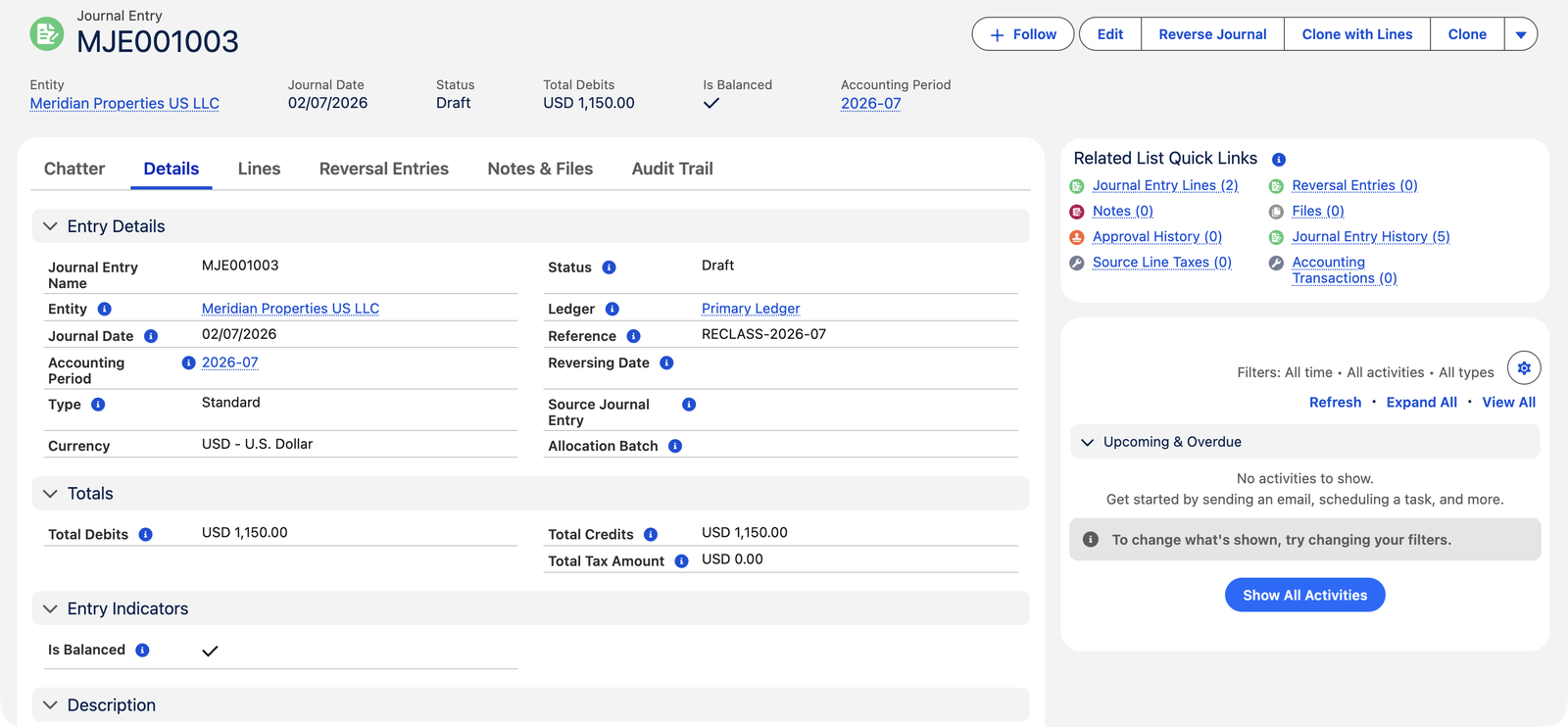The width and height of the screenshot is (1568, 727).
Task: Click the Notes red icon
Action: (x=1077, y=212)
